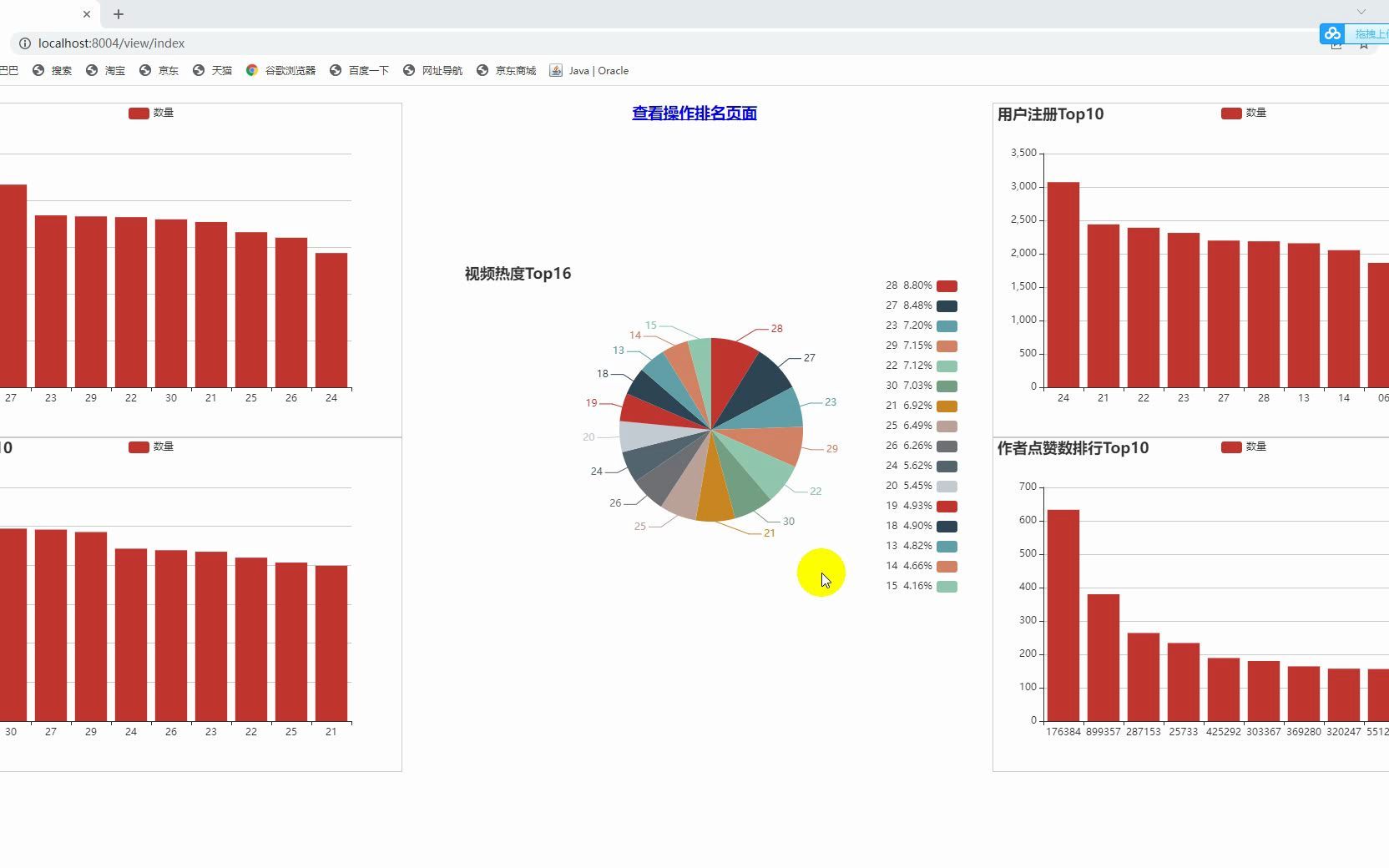
Task: Toggle pie legend entry 15 4.16%
Action: pyautogui.click(x=922, y=586)
